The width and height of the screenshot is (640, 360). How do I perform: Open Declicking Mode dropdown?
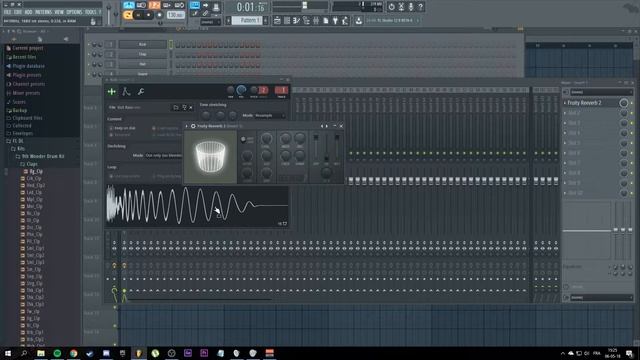163,156
